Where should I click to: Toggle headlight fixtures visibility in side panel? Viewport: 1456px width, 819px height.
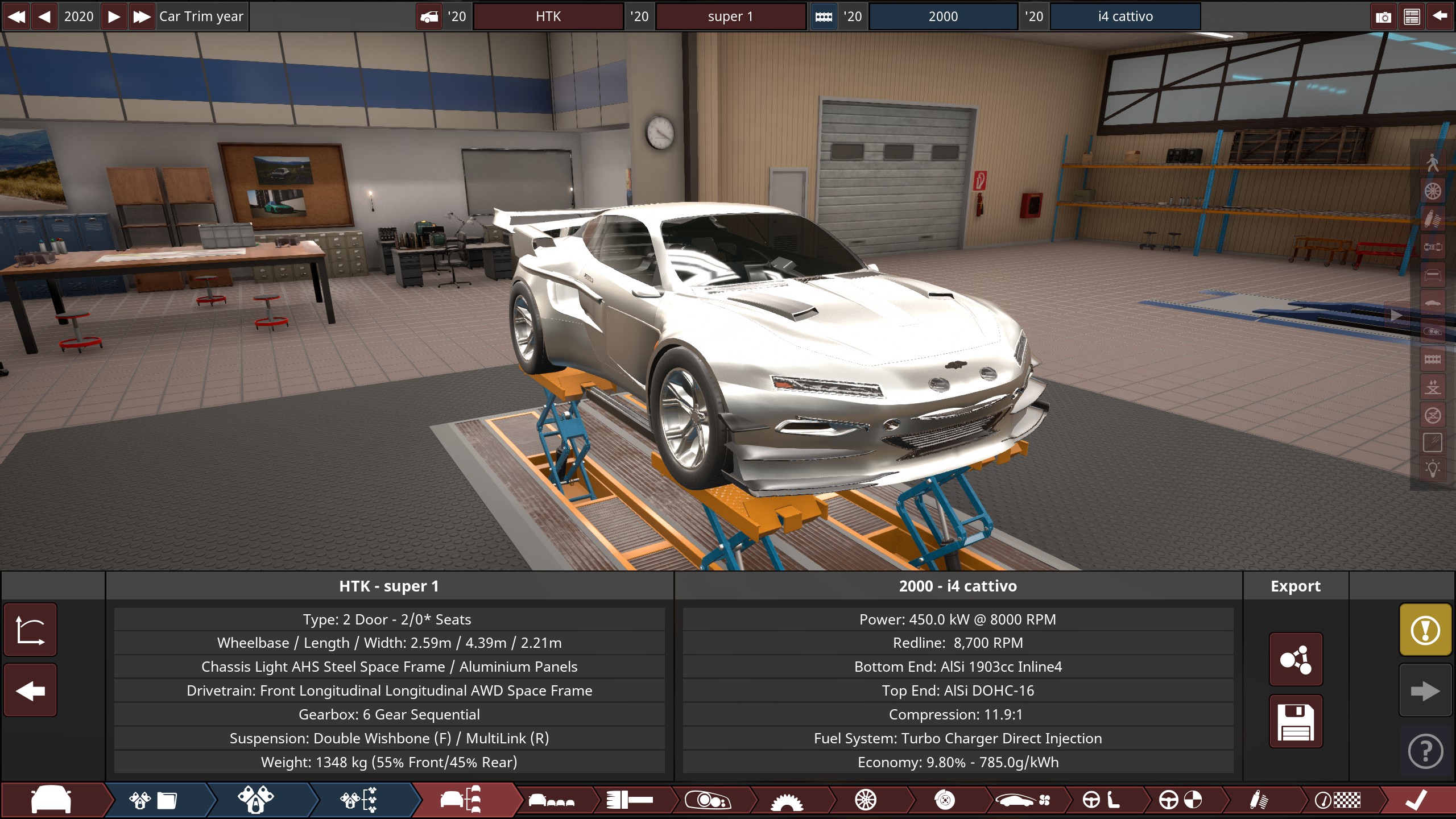[x=1433, y=330]
